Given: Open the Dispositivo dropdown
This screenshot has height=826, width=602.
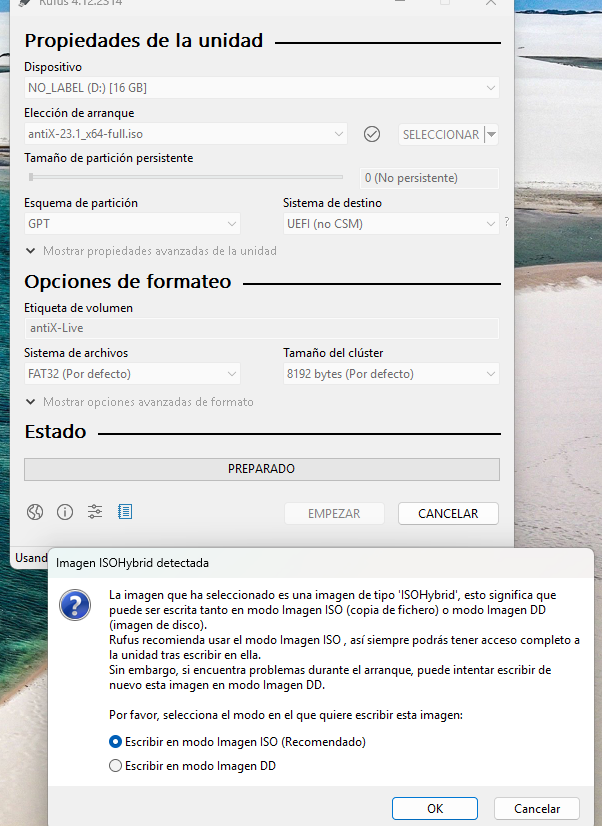Looking at the screenshot, I should pos(261,88).
